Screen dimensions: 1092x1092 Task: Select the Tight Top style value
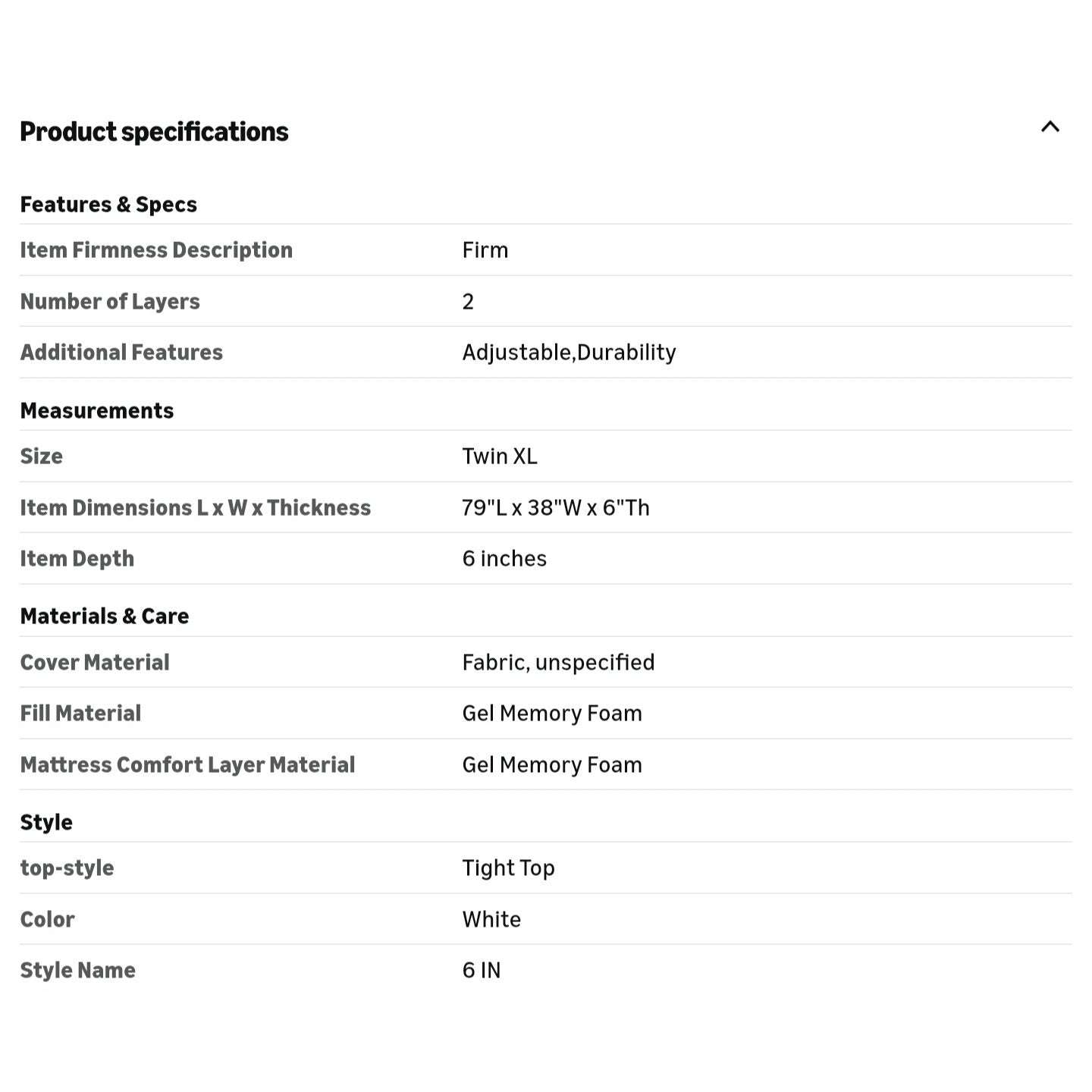click(x=508, y=868)
